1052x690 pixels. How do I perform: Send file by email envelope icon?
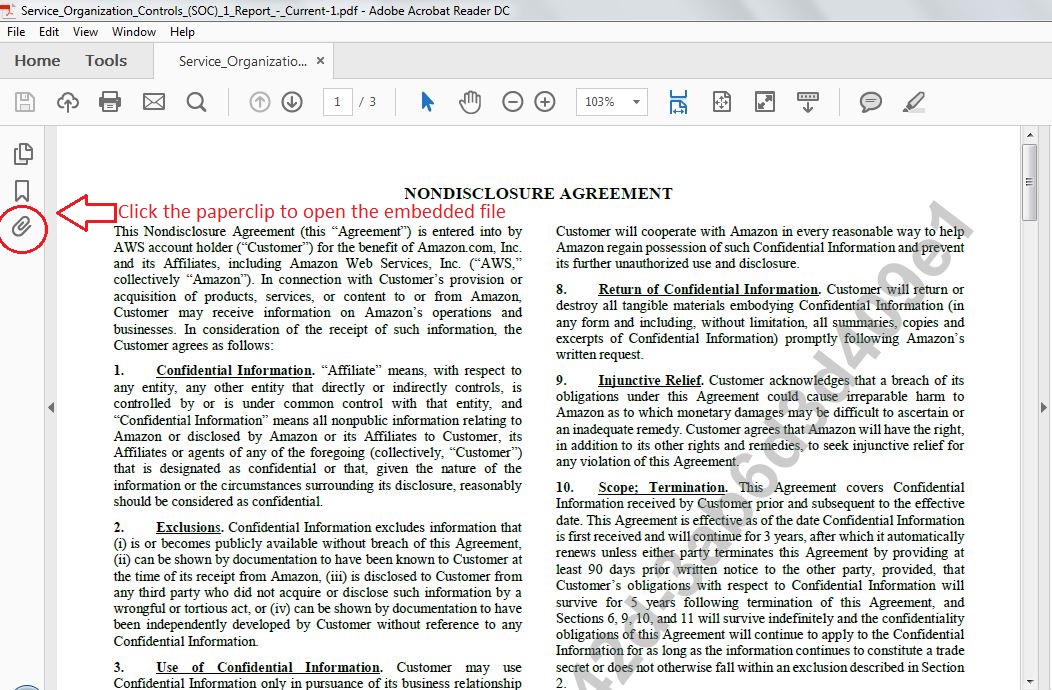154,101
